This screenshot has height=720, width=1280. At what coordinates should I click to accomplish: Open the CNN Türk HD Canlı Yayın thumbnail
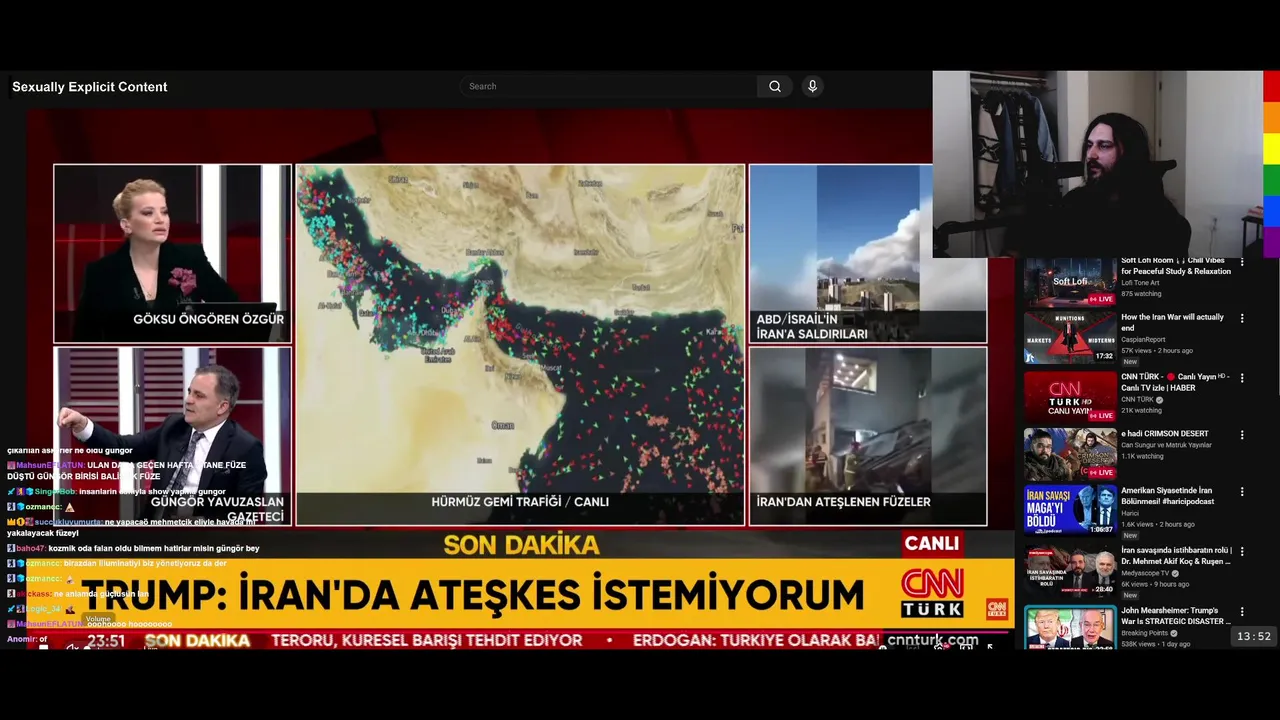(x=1069, y=396)
